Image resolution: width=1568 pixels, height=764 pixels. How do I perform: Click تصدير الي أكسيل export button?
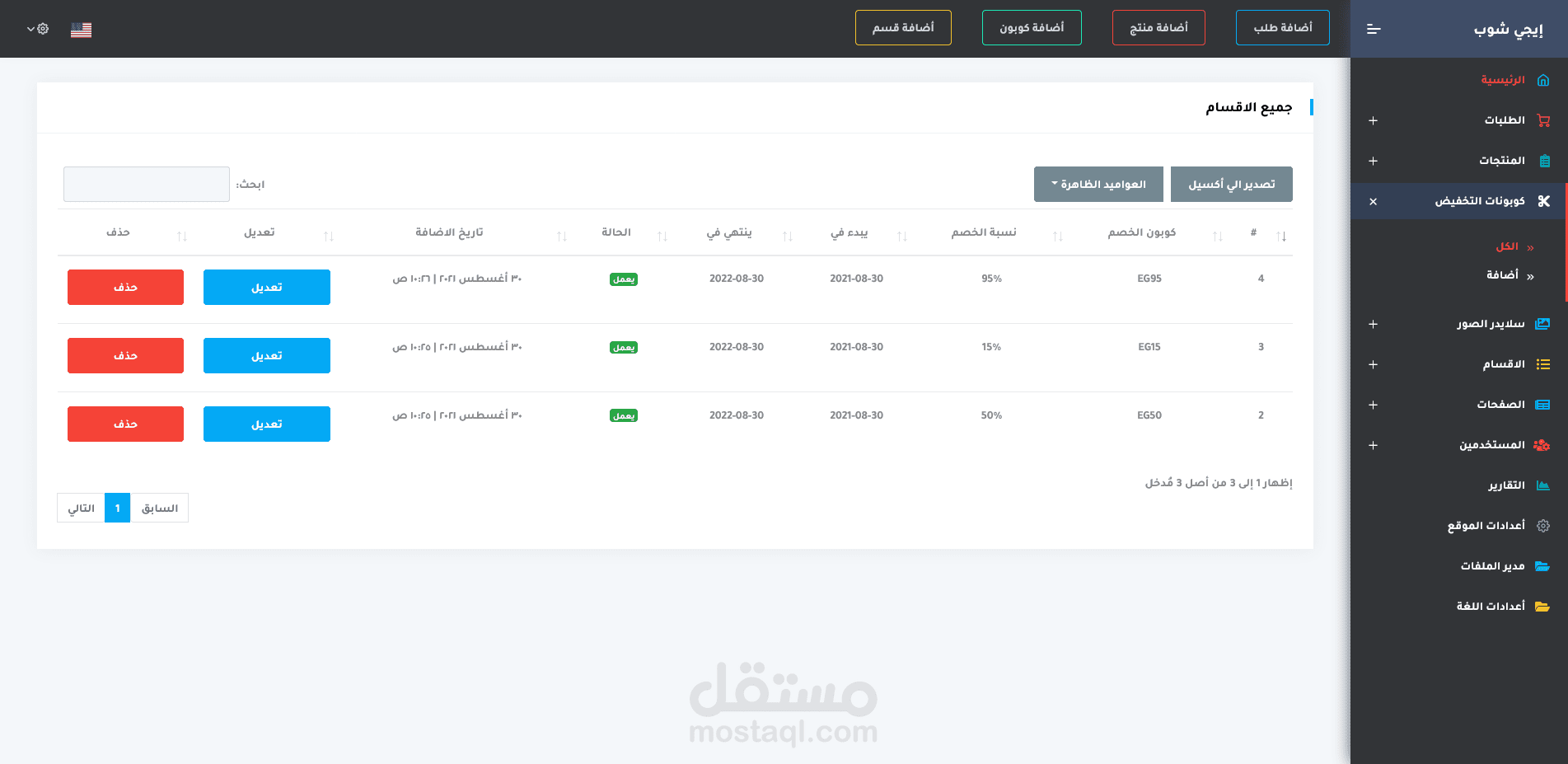click(1232, 184)
